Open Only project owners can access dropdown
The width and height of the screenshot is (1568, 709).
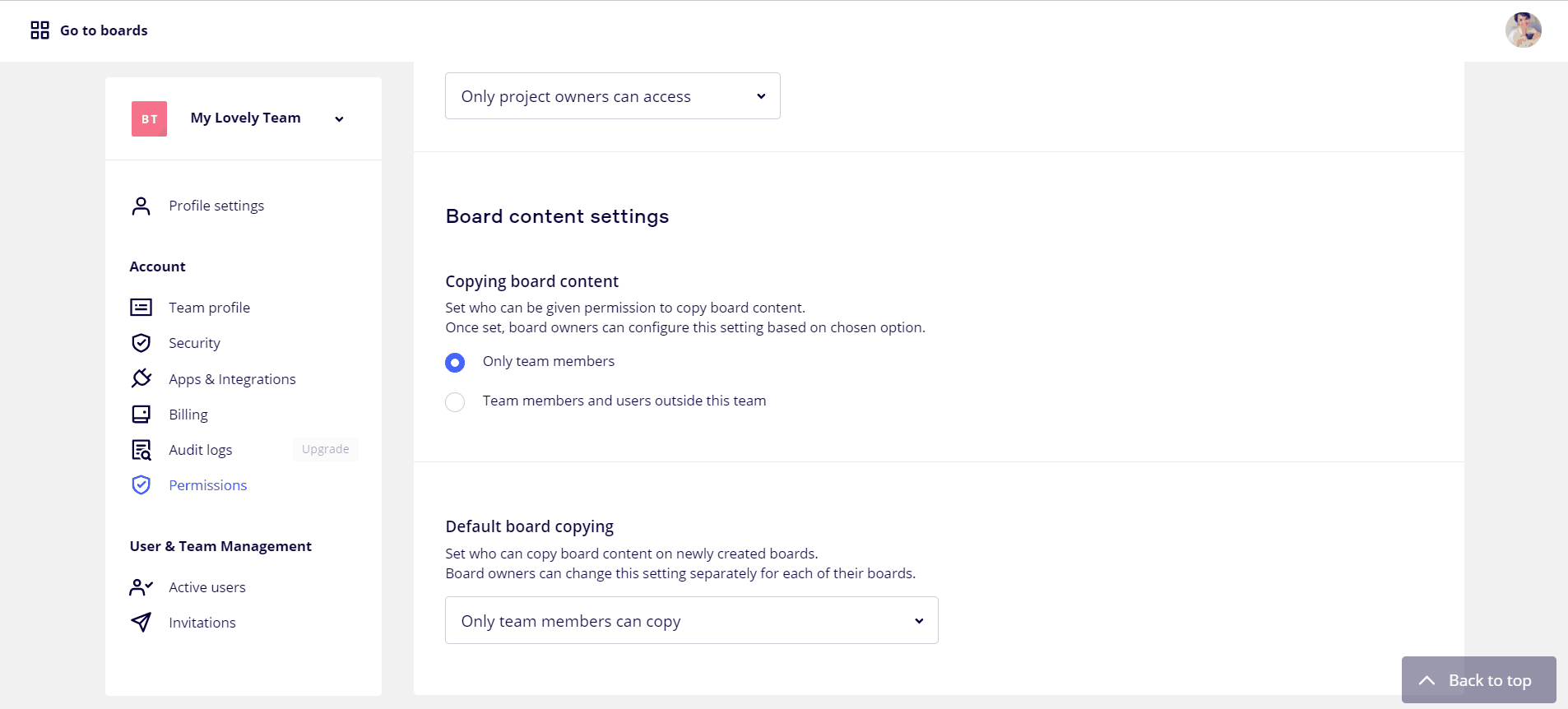(x=612, y=96)
